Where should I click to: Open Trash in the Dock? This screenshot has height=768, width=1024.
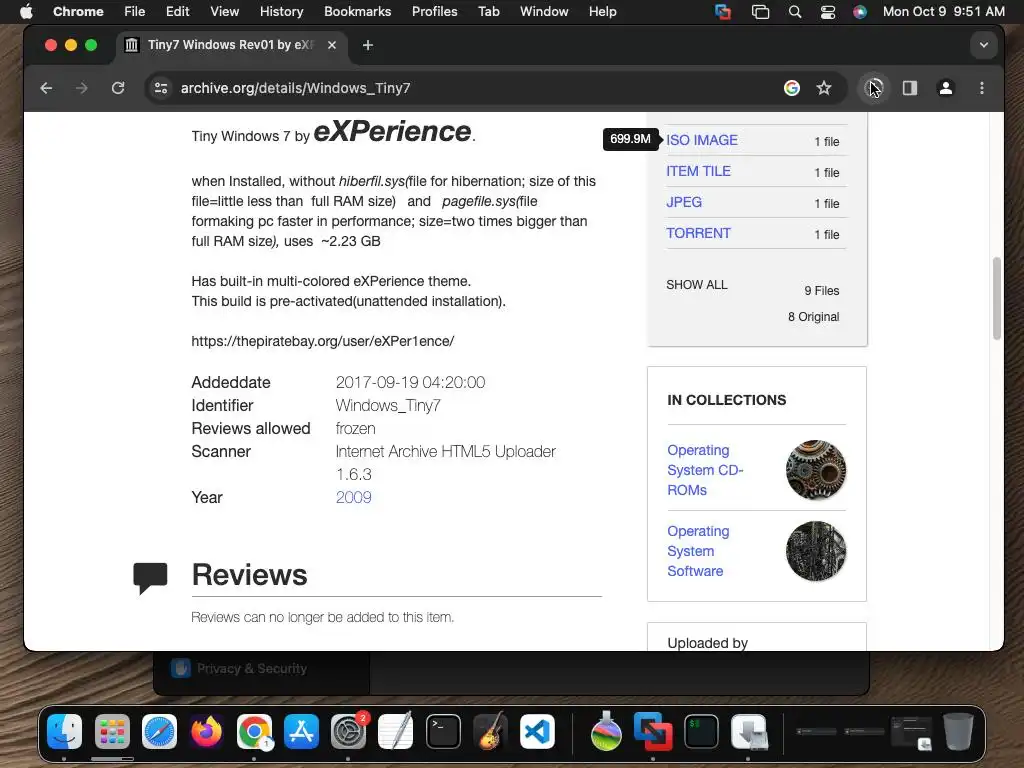(x=958, y=731)
